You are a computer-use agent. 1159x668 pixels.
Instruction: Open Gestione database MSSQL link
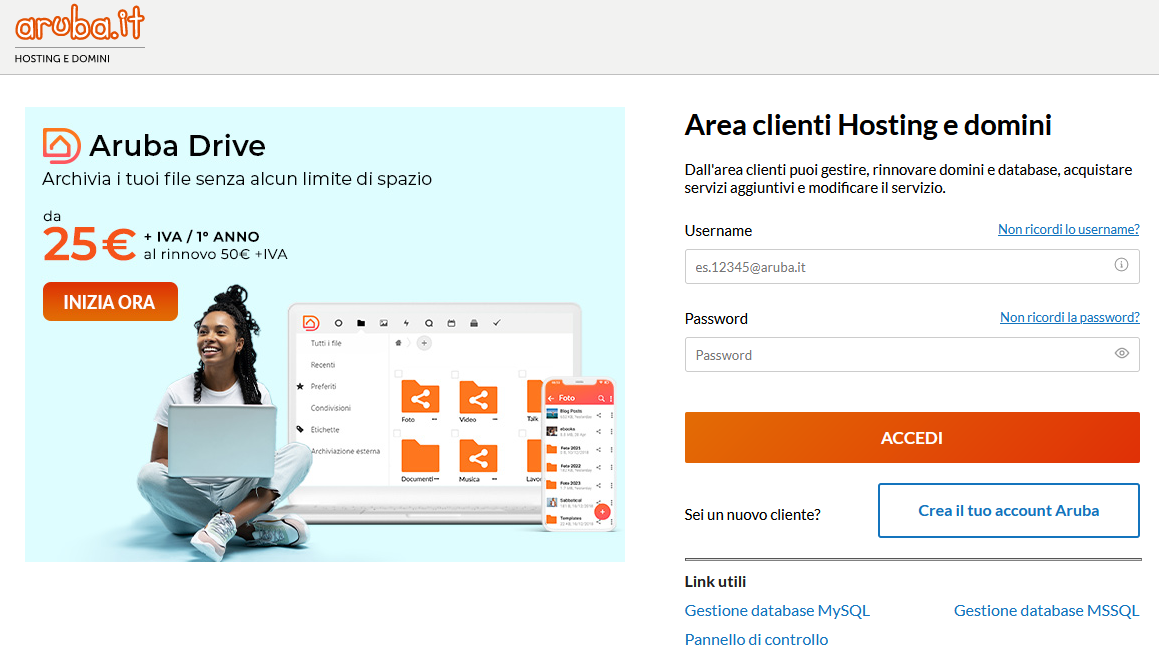pyautogui.click(x=1046, y=610)
